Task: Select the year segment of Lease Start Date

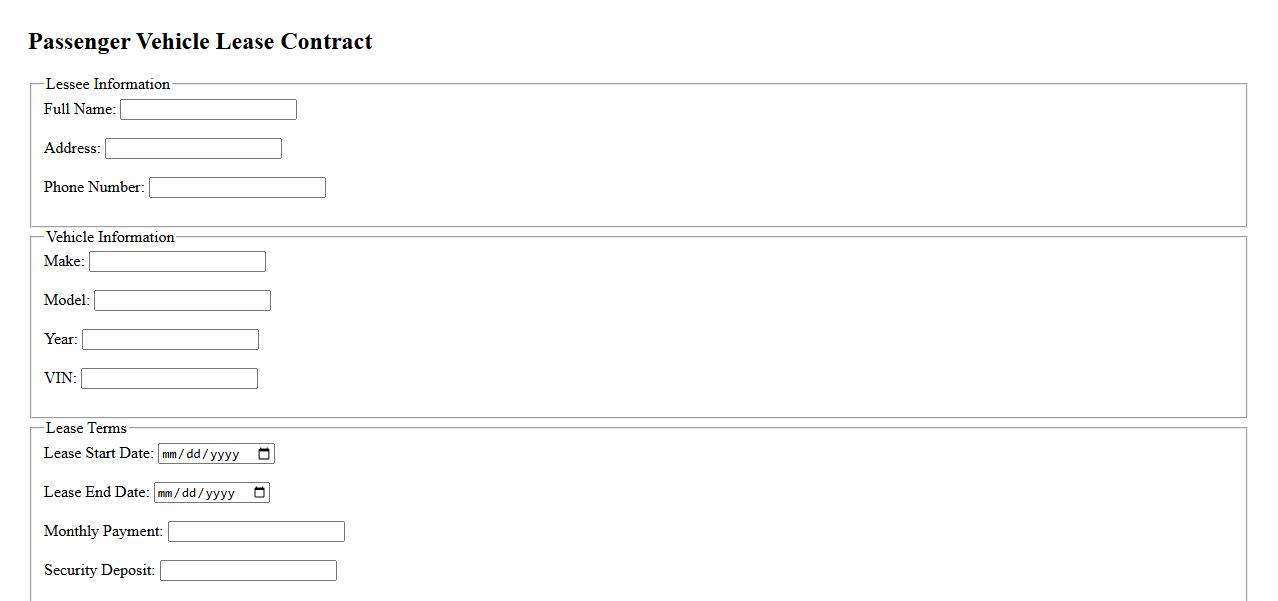Action: coord(225,454)
